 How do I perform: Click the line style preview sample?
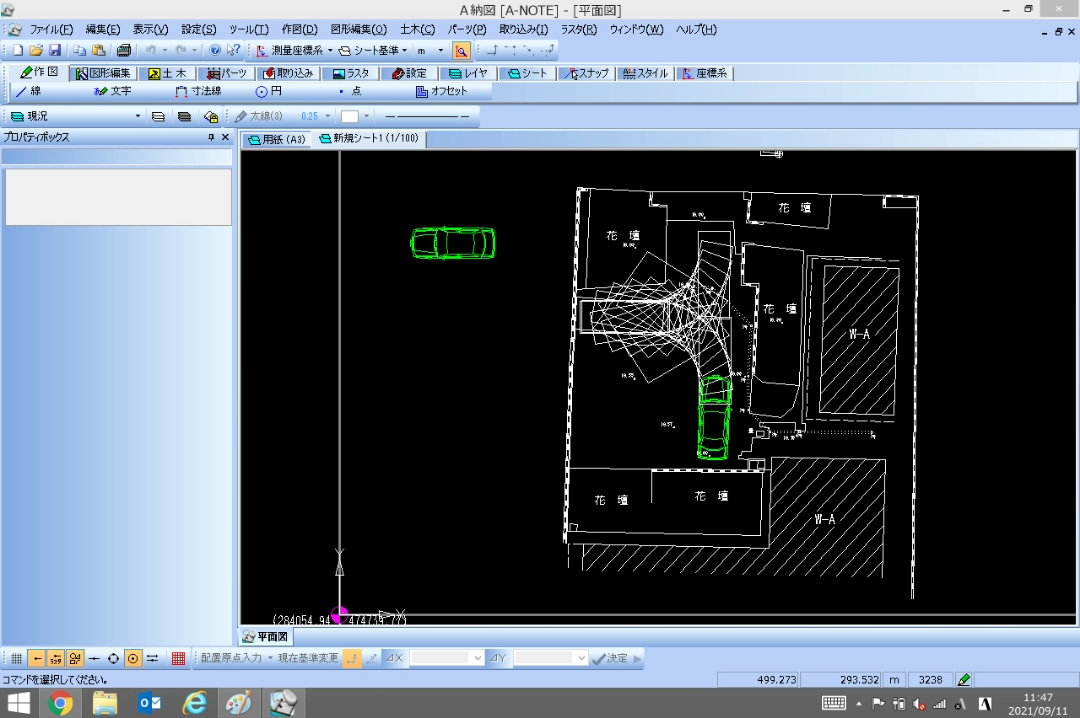pos(427,116)
